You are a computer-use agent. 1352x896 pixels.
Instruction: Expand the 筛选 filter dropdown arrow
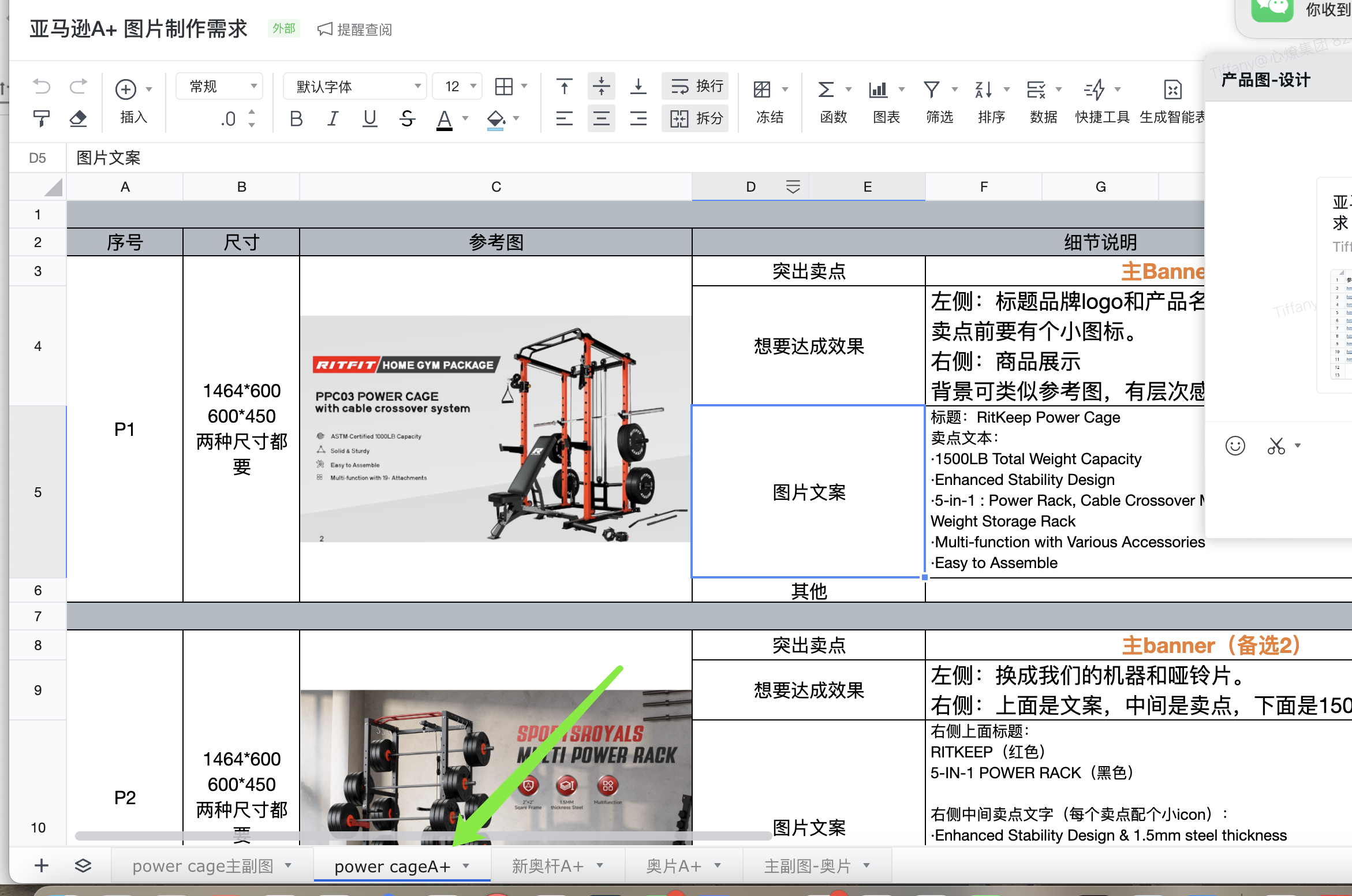tap(955, 89)
